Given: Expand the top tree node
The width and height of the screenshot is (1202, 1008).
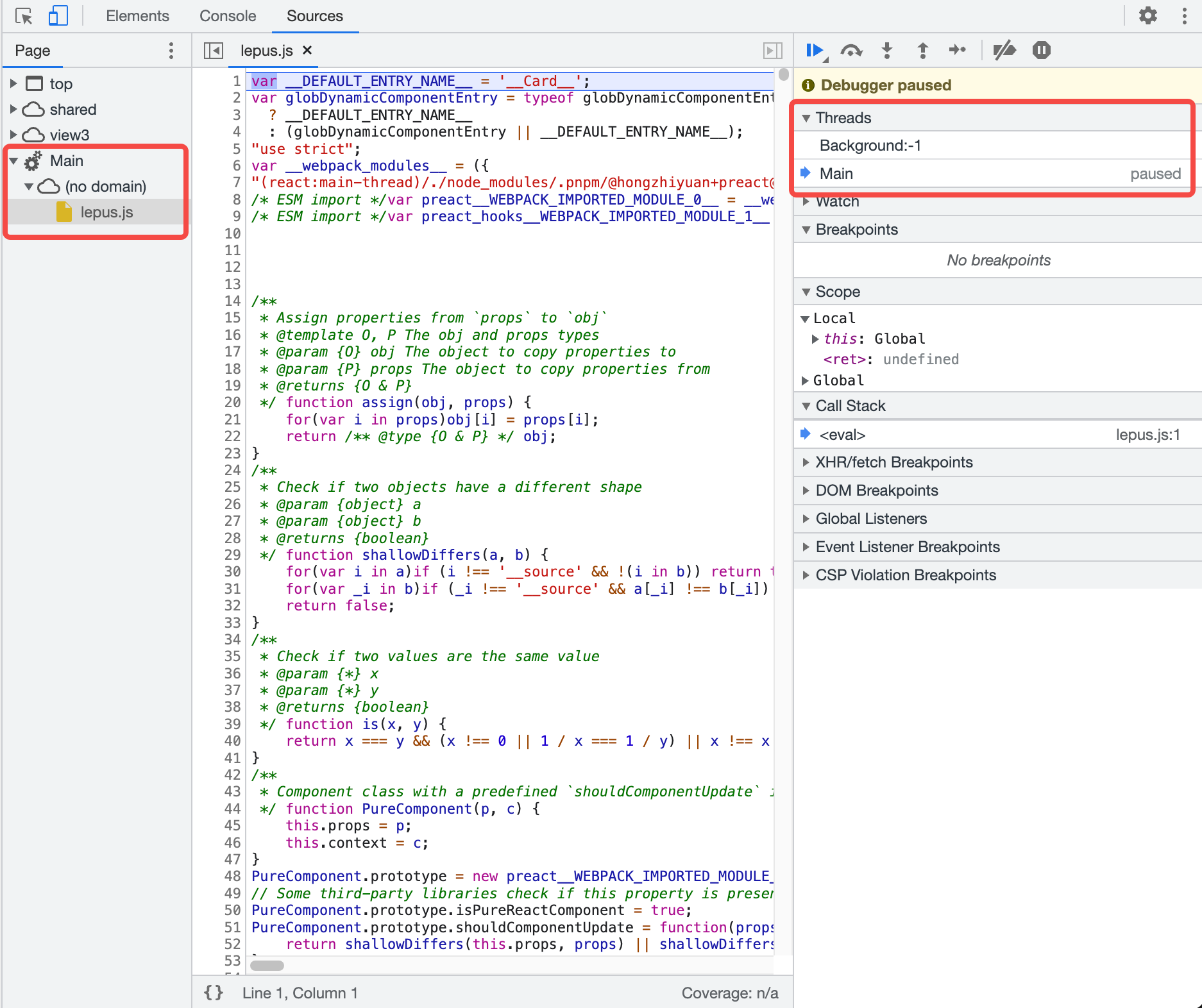Looking at the screenshot, I should [x=13, y=83].
